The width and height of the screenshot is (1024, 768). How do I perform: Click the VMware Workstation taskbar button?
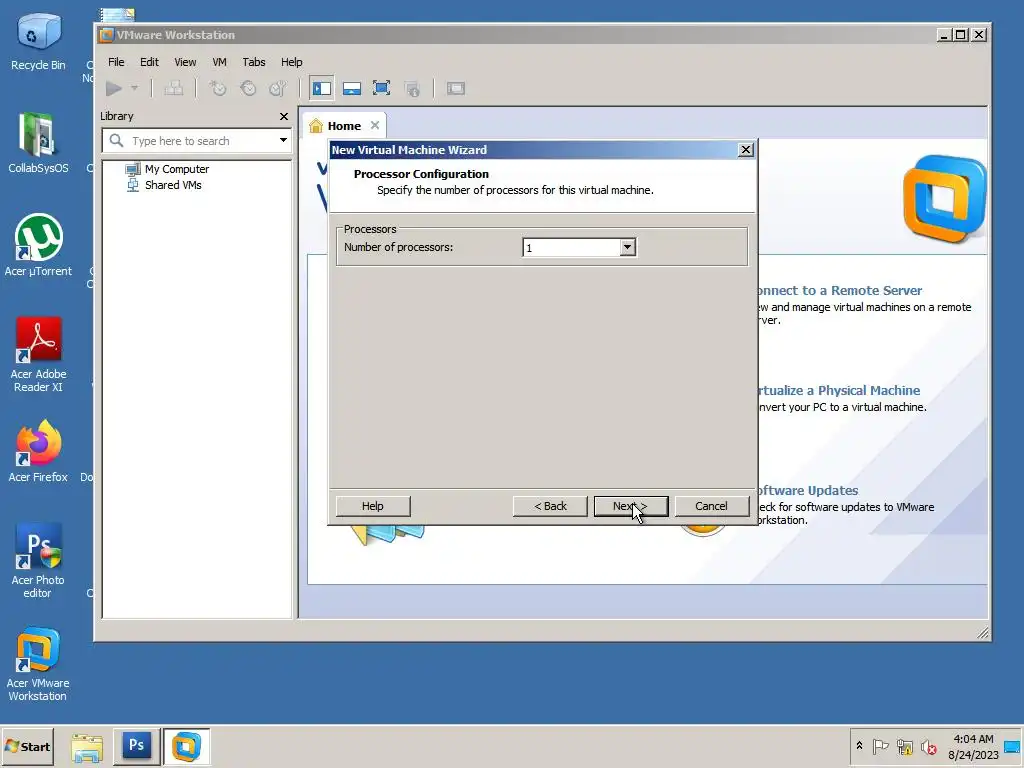(186, 746)
